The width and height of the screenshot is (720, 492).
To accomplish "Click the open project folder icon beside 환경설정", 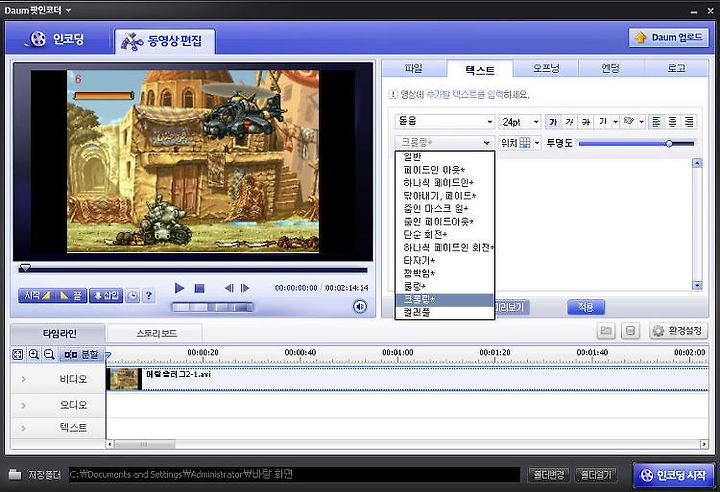I will (606, 331).
